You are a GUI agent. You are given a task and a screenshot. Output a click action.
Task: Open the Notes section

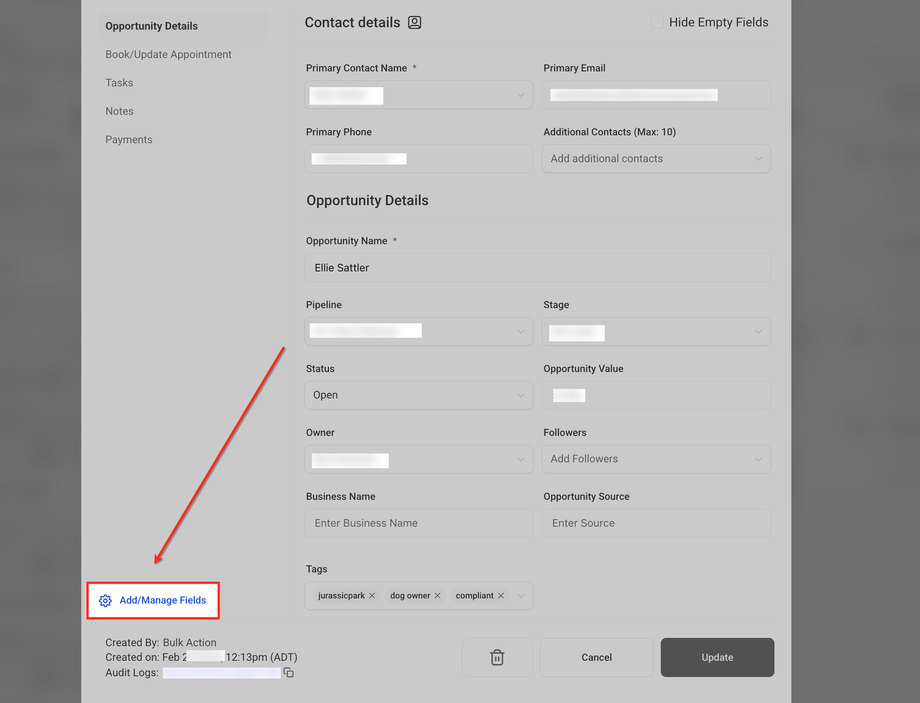119,111
